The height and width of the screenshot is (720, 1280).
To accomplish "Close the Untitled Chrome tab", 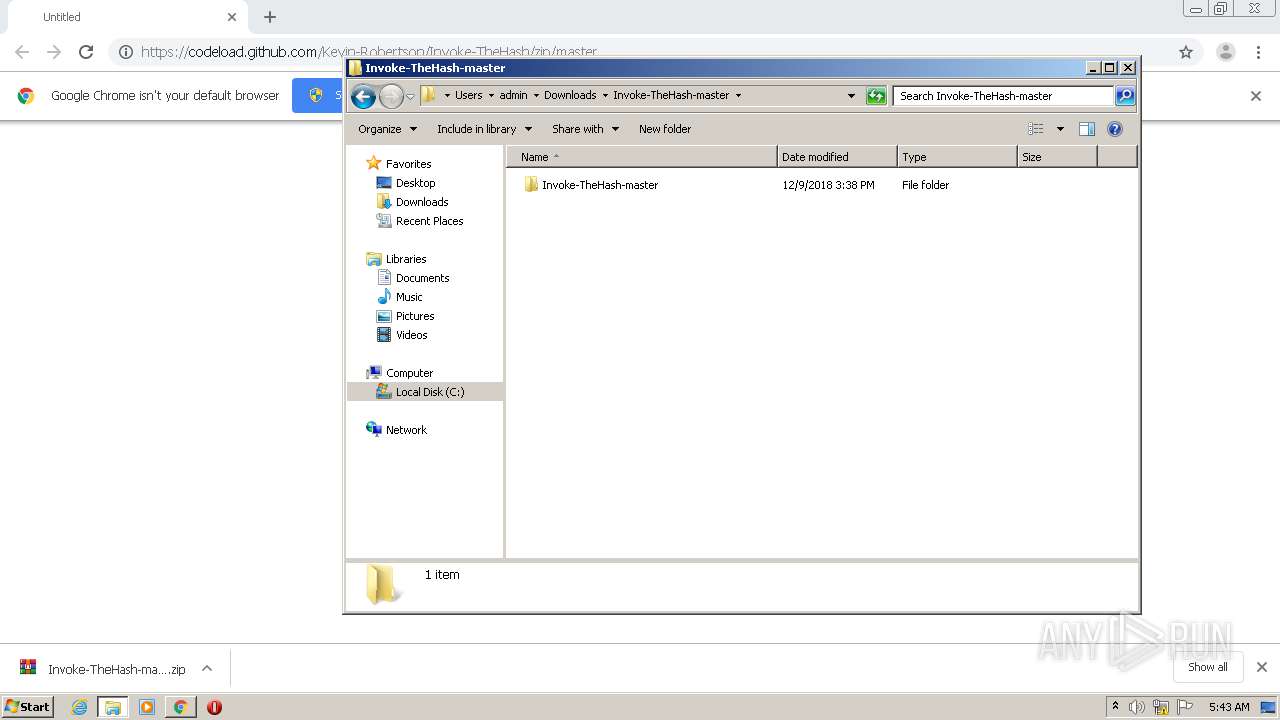I will [x=232, y=17].
